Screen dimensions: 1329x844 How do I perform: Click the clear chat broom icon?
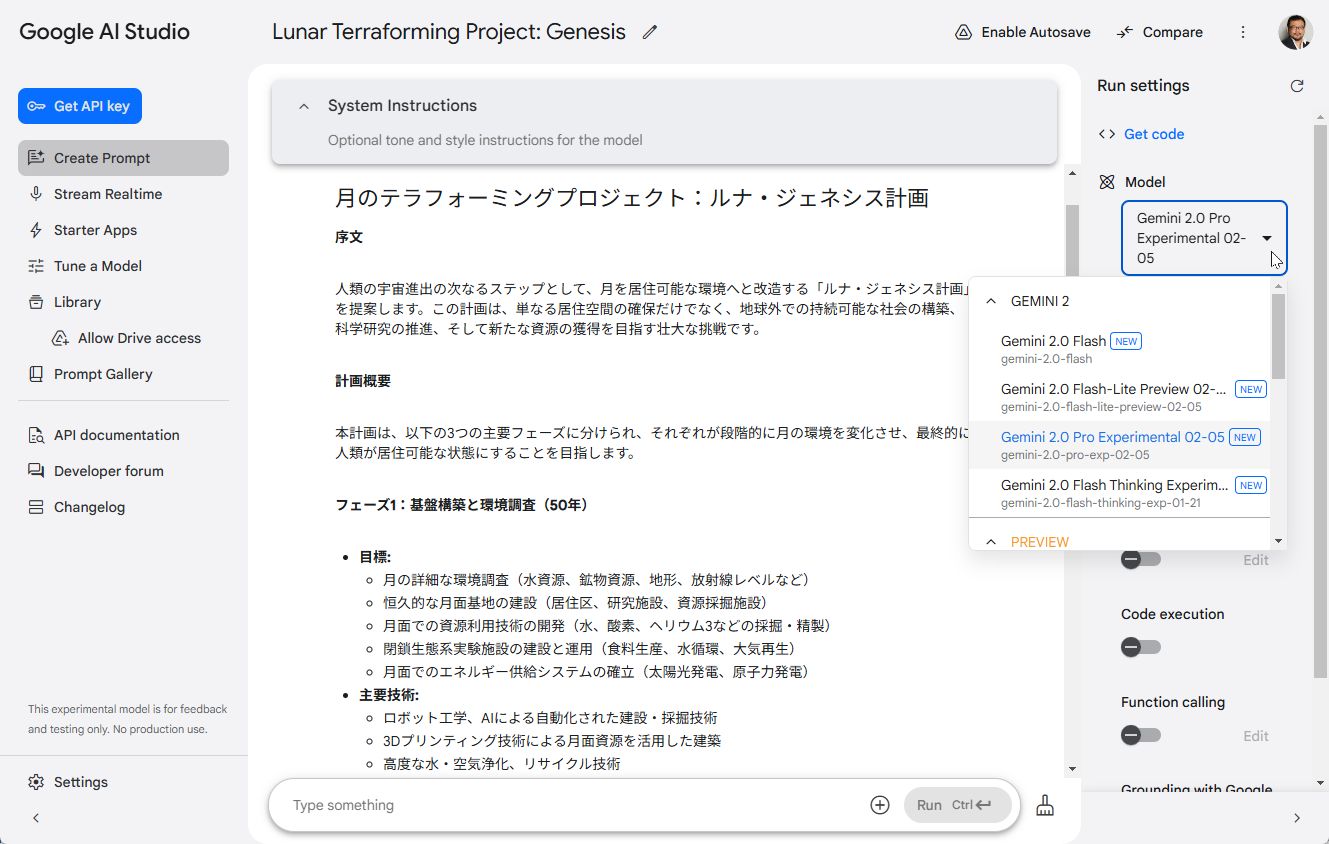coord(1045,805)
